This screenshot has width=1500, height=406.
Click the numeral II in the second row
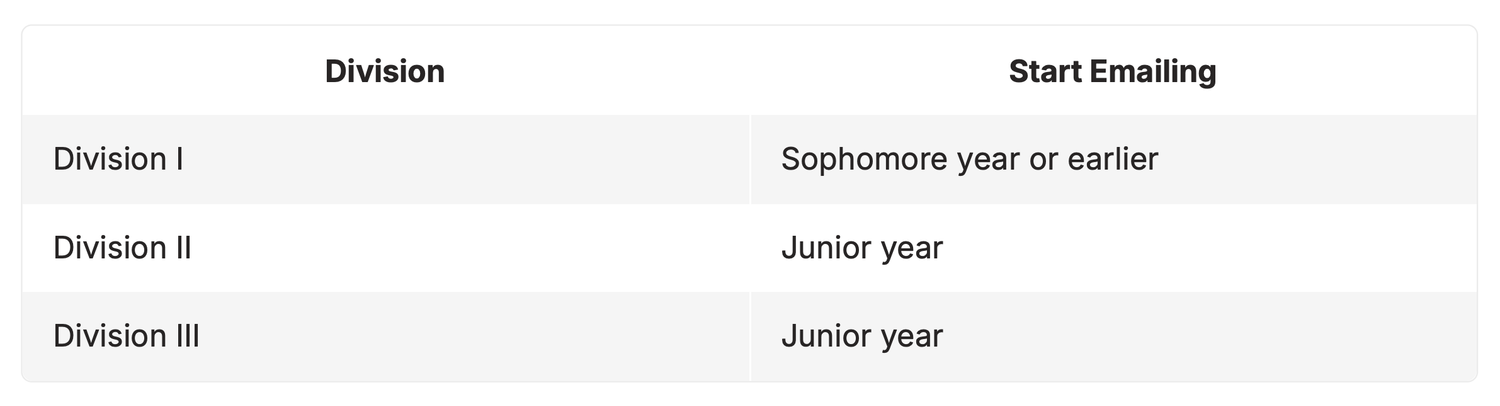pos(182,247)
